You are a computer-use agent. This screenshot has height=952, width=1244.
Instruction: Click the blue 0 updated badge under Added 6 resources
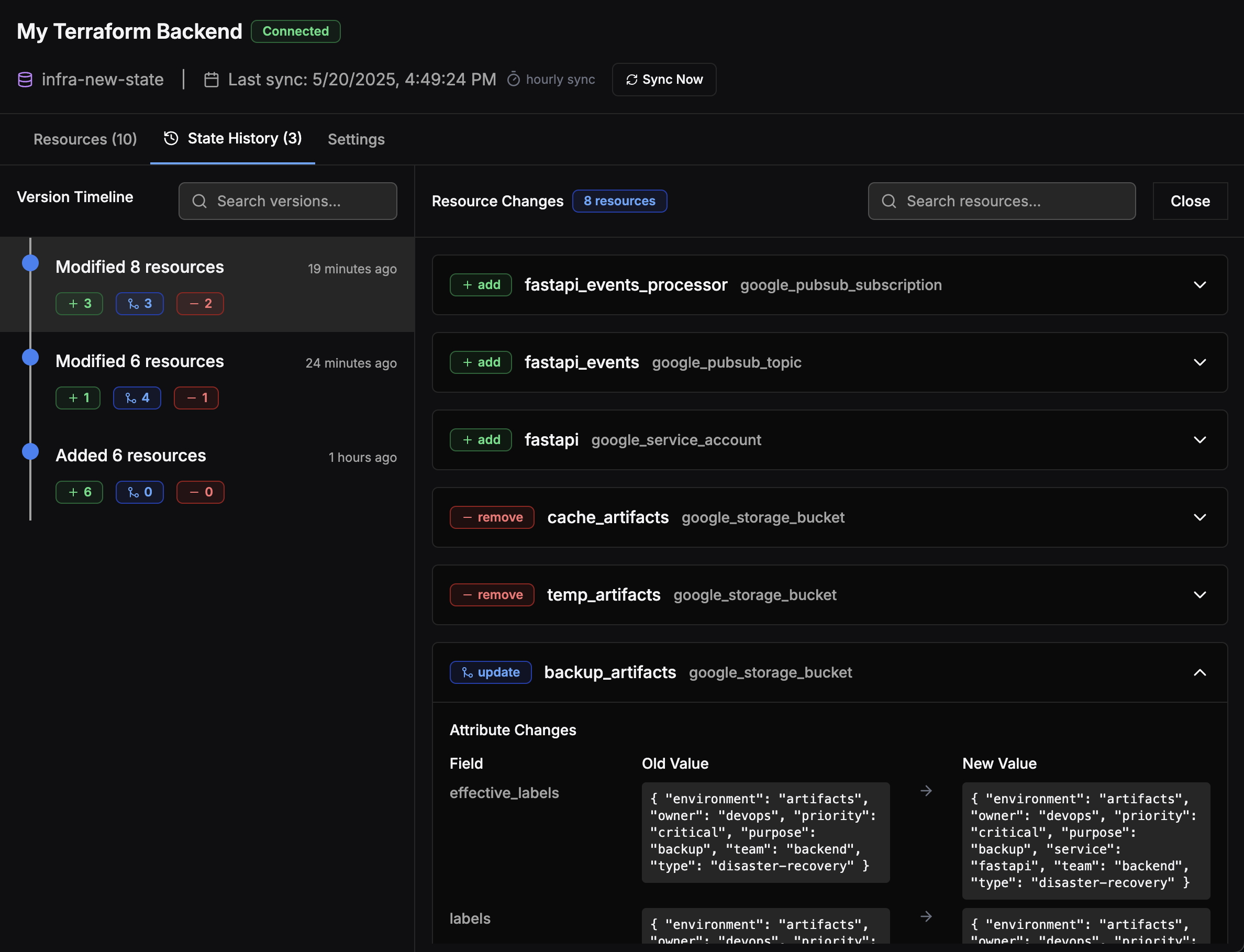click(140, 492)
